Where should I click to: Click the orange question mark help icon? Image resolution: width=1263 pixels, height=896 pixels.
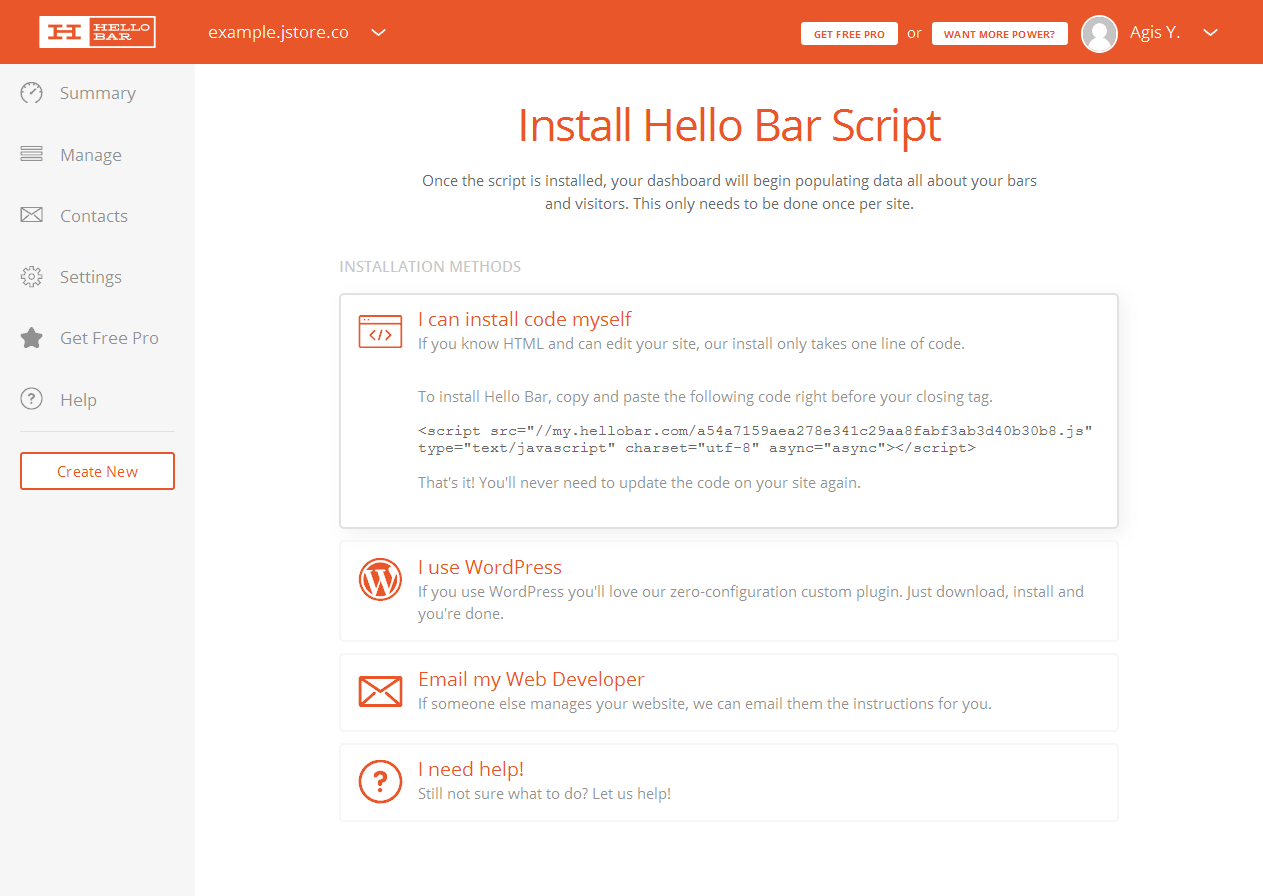click(380, 781)
